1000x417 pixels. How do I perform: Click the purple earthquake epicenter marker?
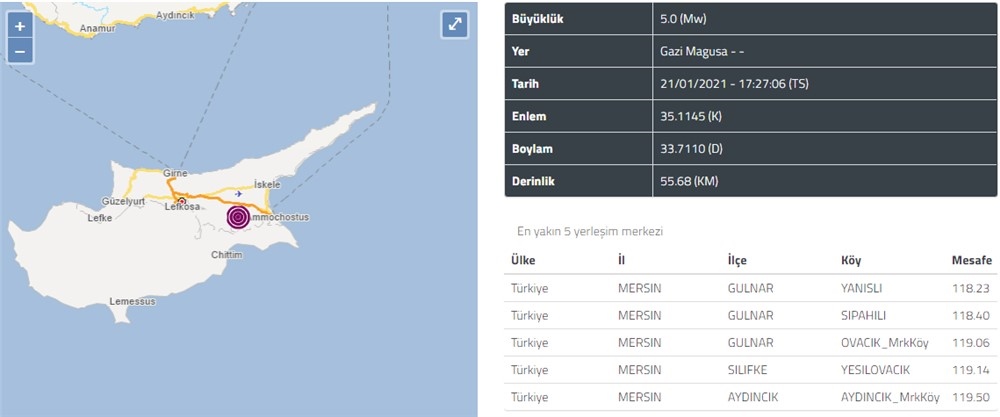click(238, 216)
